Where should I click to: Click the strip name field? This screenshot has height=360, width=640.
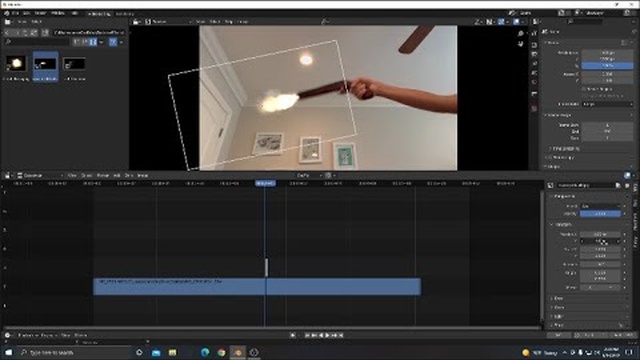[585, 185]
